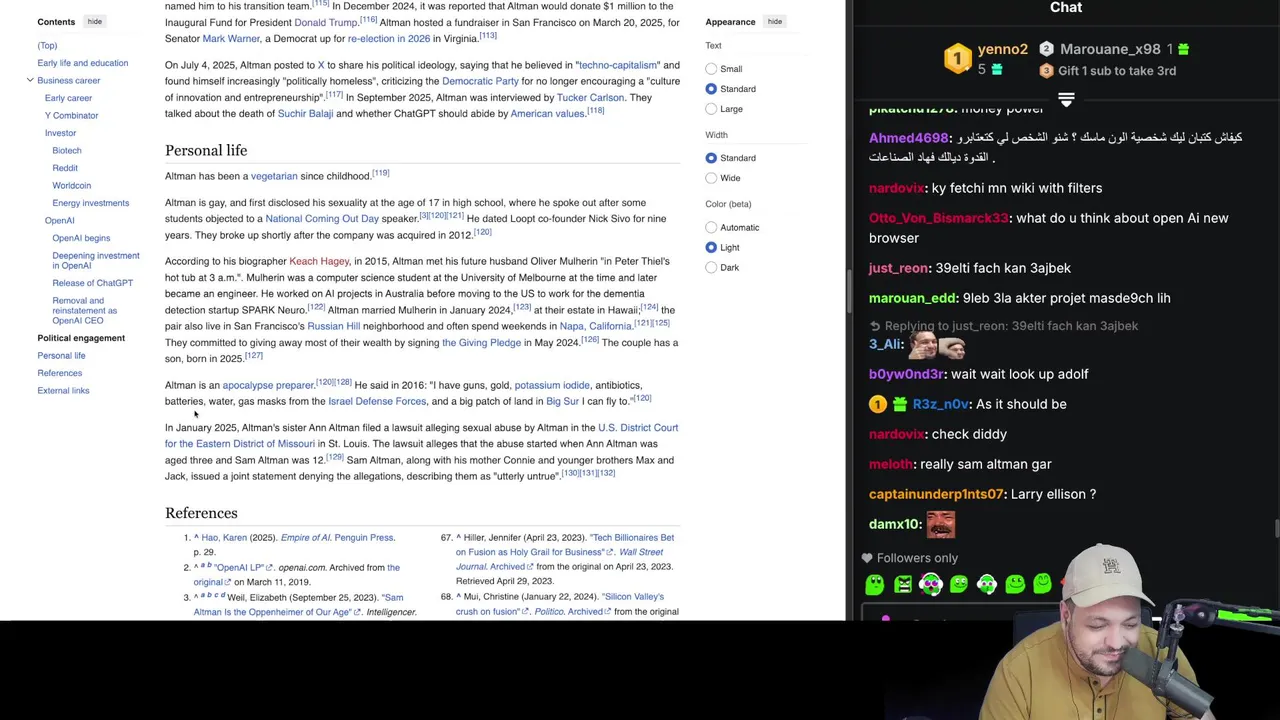Open Y Combinator in Contents
Viewport: 1280px width, 720px height.
71,115
